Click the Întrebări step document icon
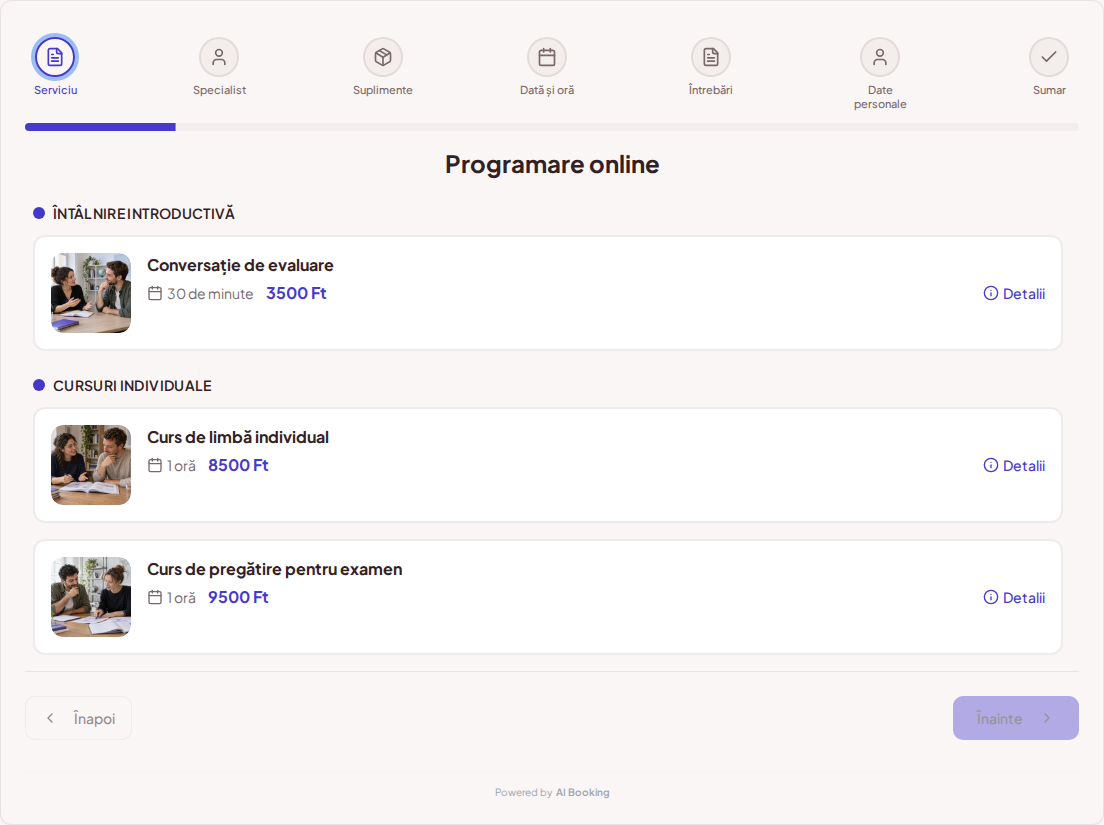 [x=711, y=57]
